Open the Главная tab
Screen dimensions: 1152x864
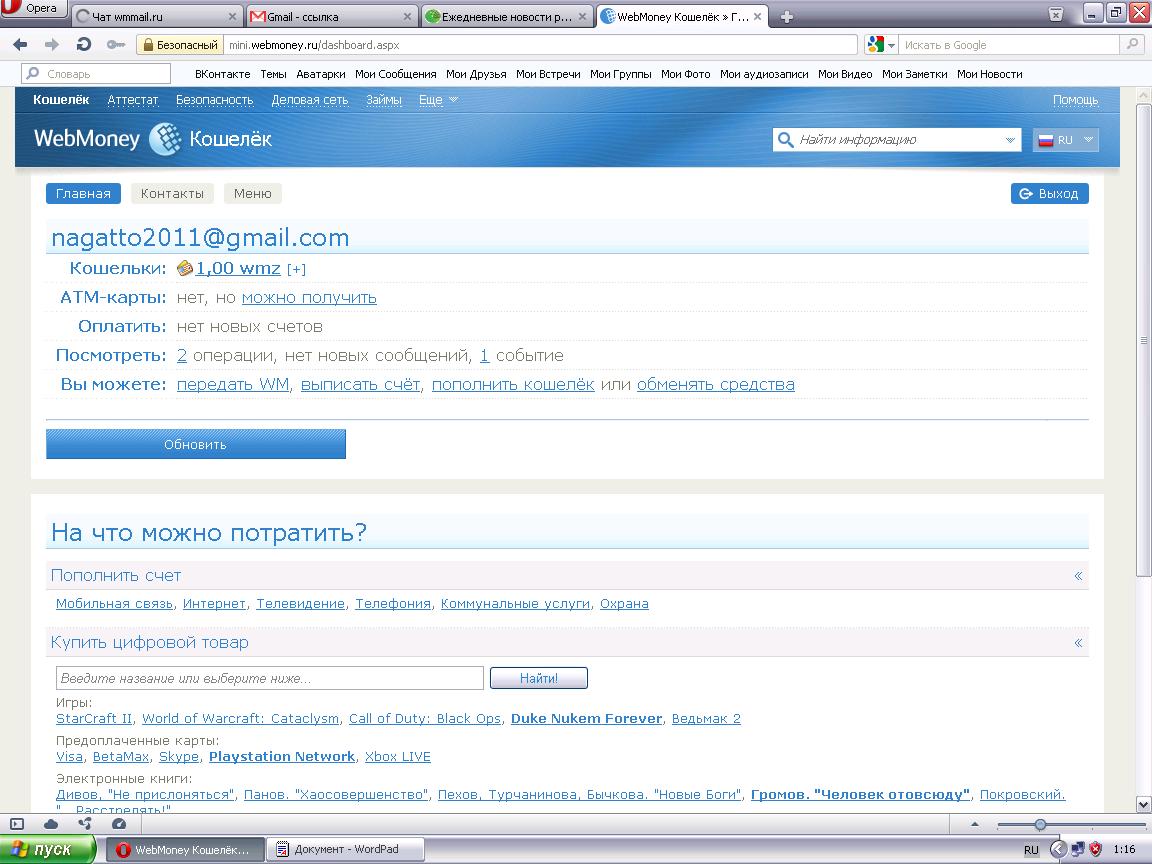pyautogui.click(x=83, y=193)
